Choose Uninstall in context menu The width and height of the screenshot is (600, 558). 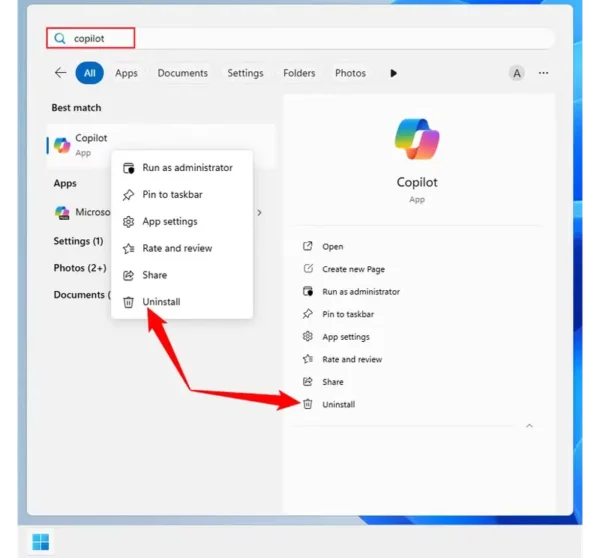(182, 302)
